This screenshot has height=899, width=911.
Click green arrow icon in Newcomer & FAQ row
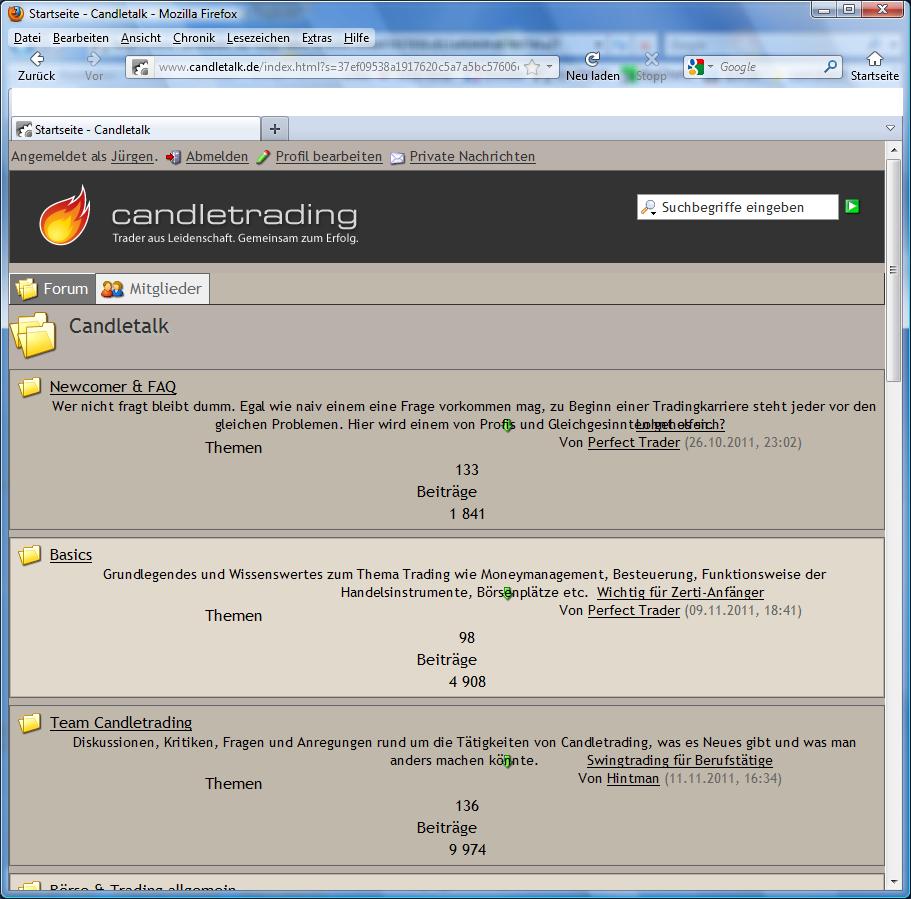click(x=508, y=425)
